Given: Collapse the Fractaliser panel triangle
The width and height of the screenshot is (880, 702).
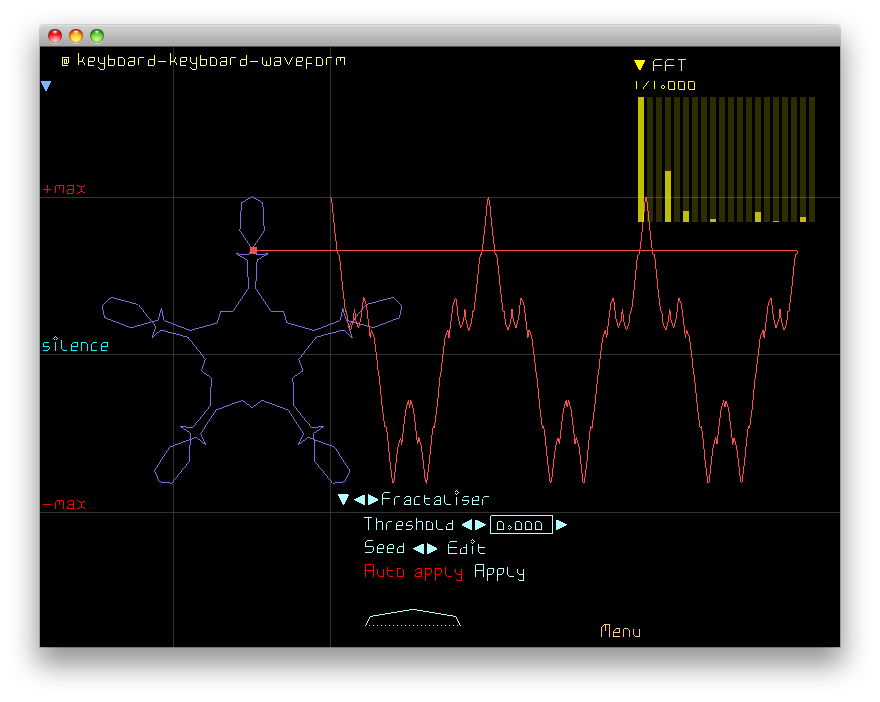Looking at the screenshot, I should 343,499.
